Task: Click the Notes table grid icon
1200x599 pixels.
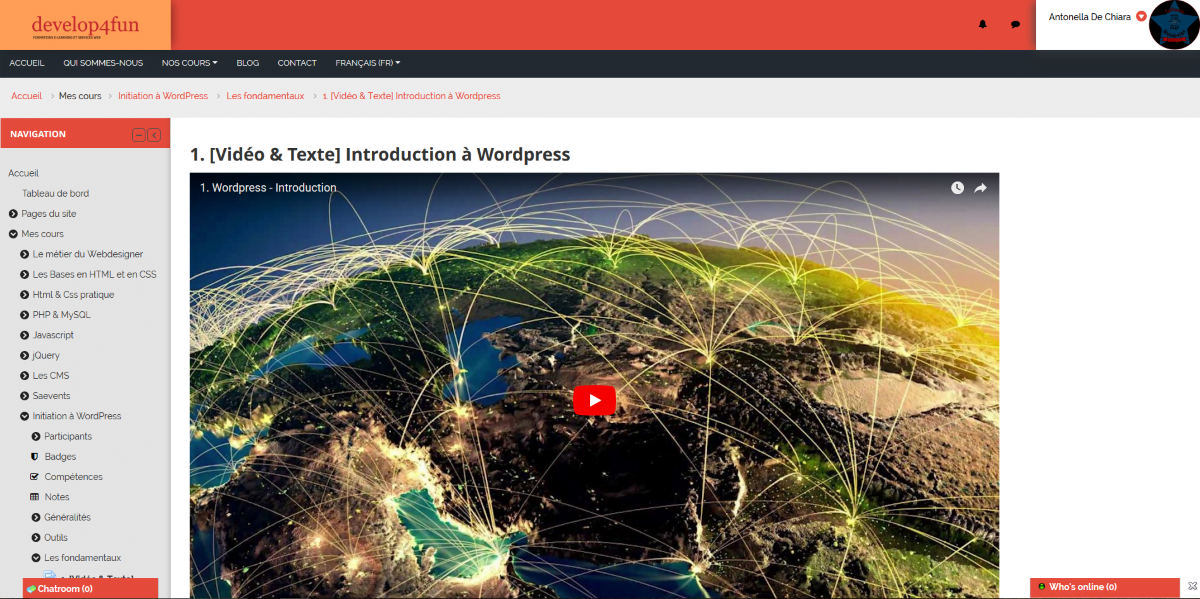Action: click(x=35, y=497)
